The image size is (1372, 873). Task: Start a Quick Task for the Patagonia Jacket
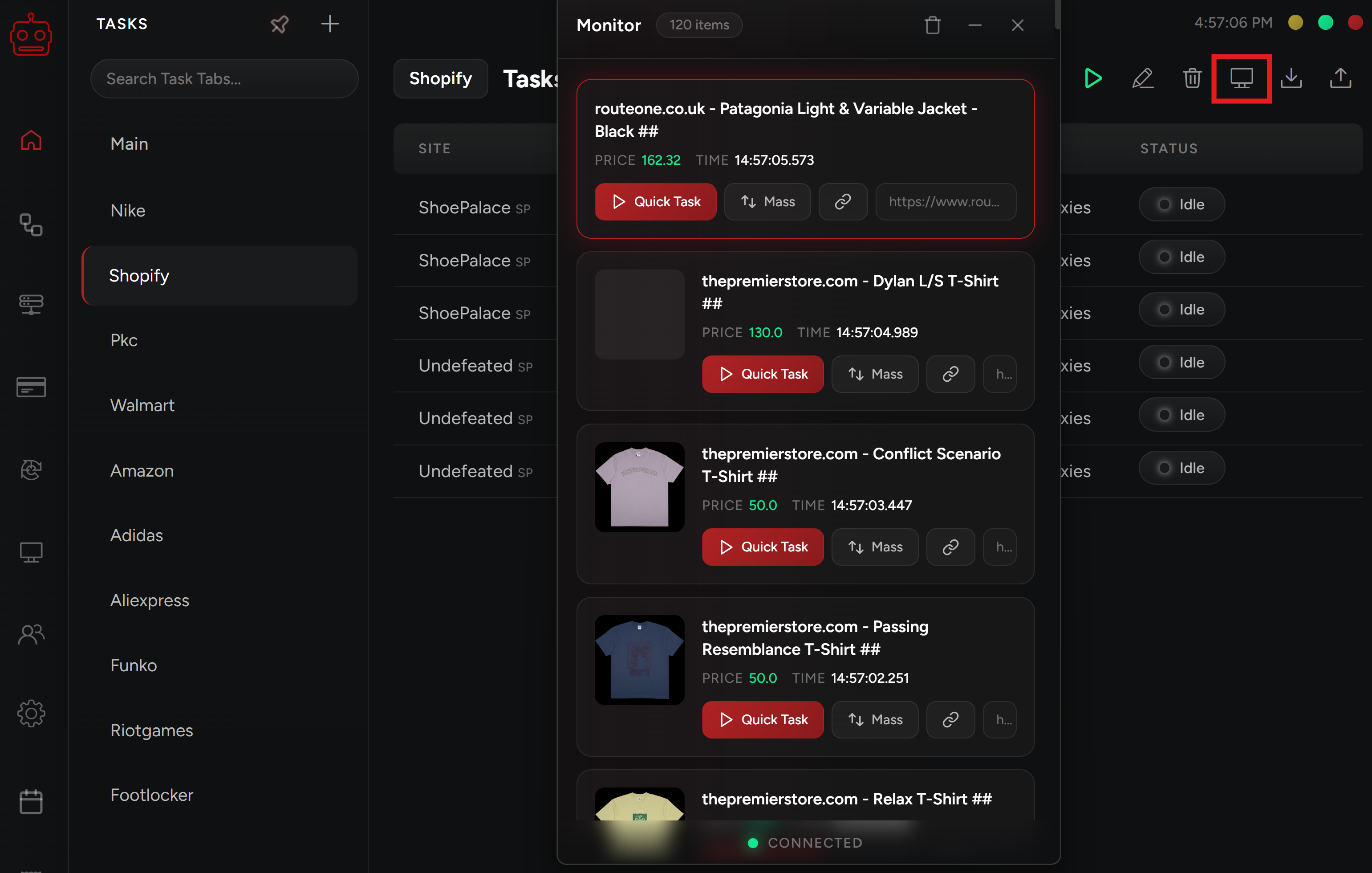[x=655, y=202]
